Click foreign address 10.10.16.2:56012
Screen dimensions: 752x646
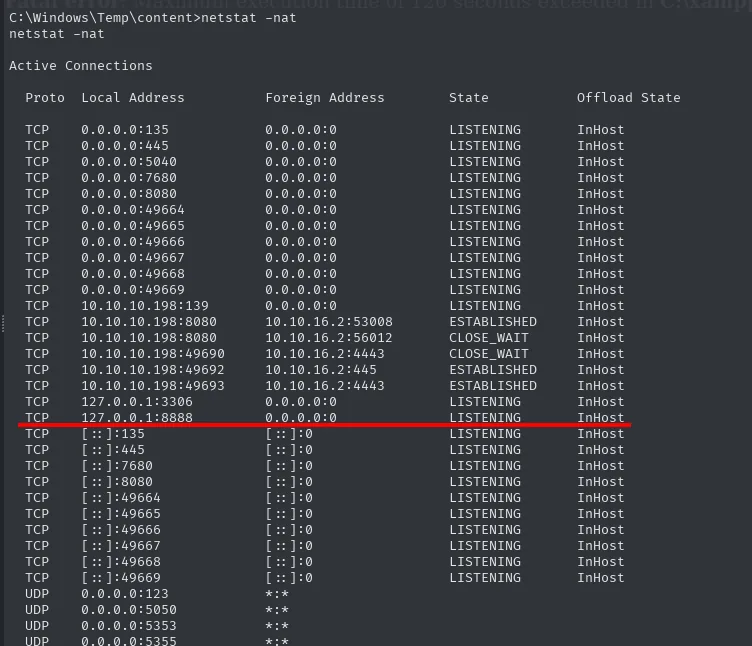point(329,338)
